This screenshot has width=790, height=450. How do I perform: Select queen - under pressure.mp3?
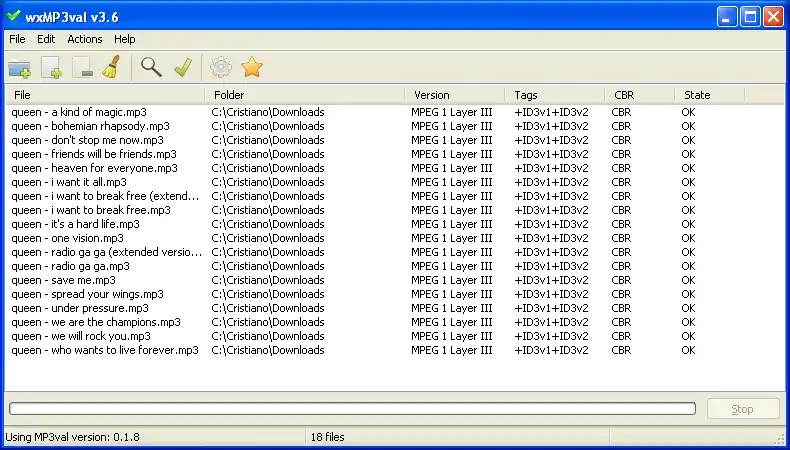click(x=80, y=308)
